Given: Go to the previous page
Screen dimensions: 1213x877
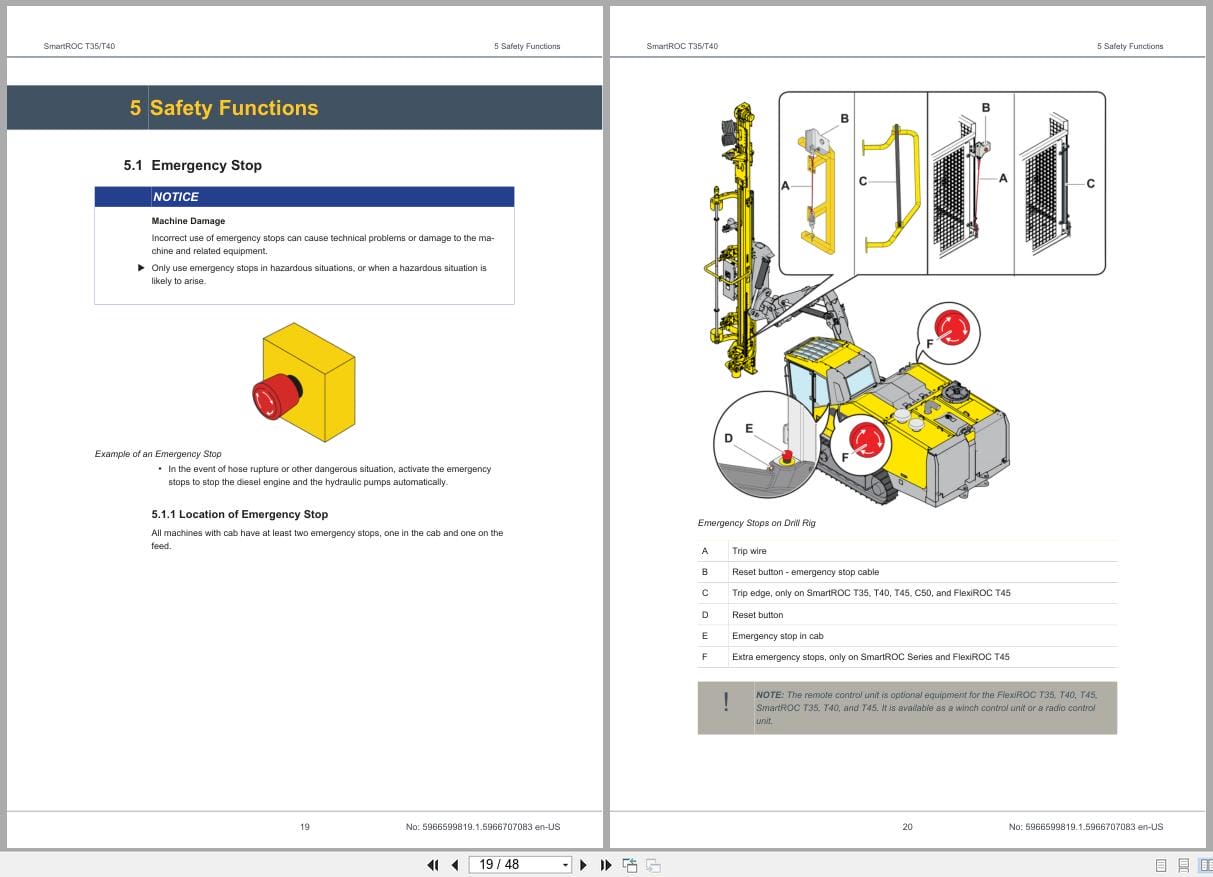Looking at the screenshot, I should (454, 865).
